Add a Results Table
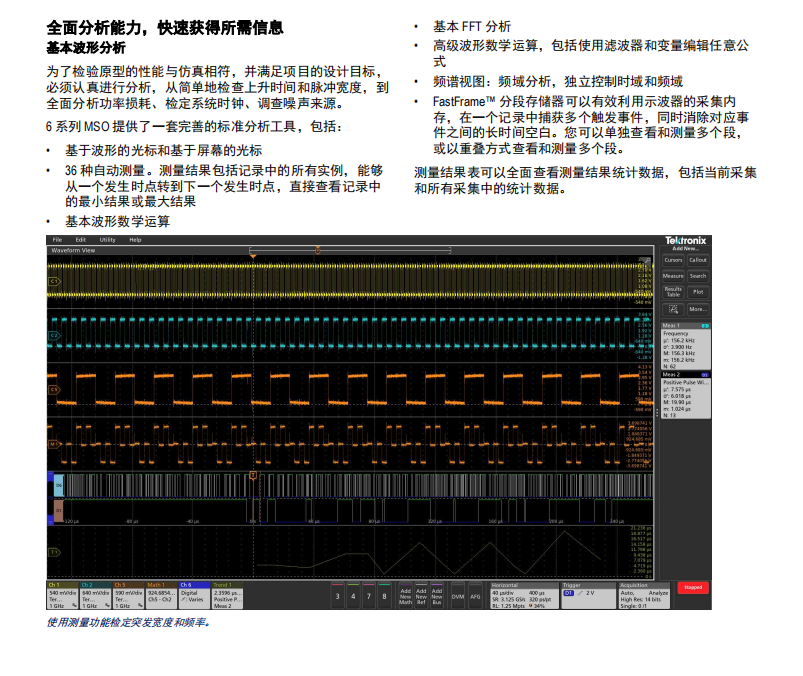This screenshot has width=803, height=676. coord(673,292)
